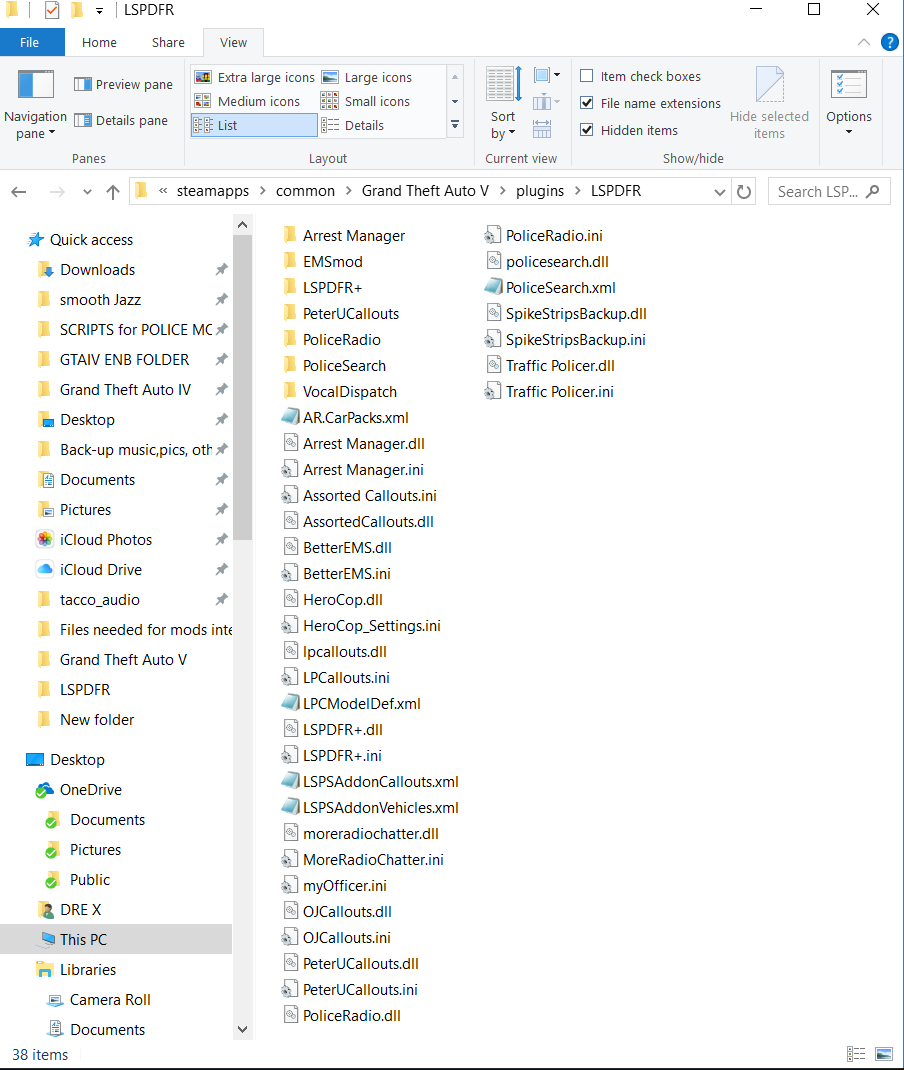Switch to details view status icon

coord(856,1054)
